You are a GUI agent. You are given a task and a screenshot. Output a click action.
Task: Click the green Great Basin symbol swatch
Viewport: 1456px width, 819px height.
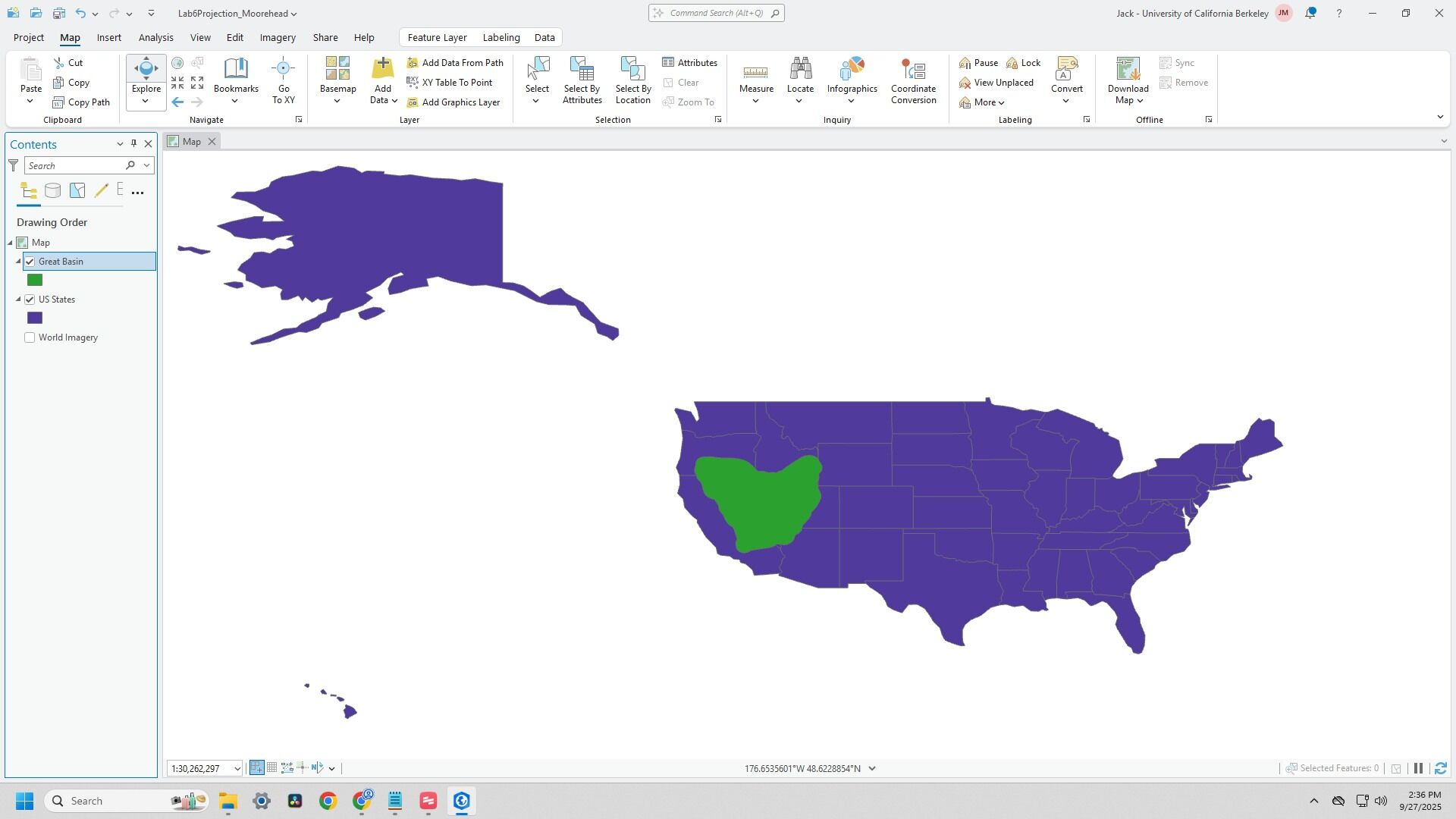click(x=35, y=281)
